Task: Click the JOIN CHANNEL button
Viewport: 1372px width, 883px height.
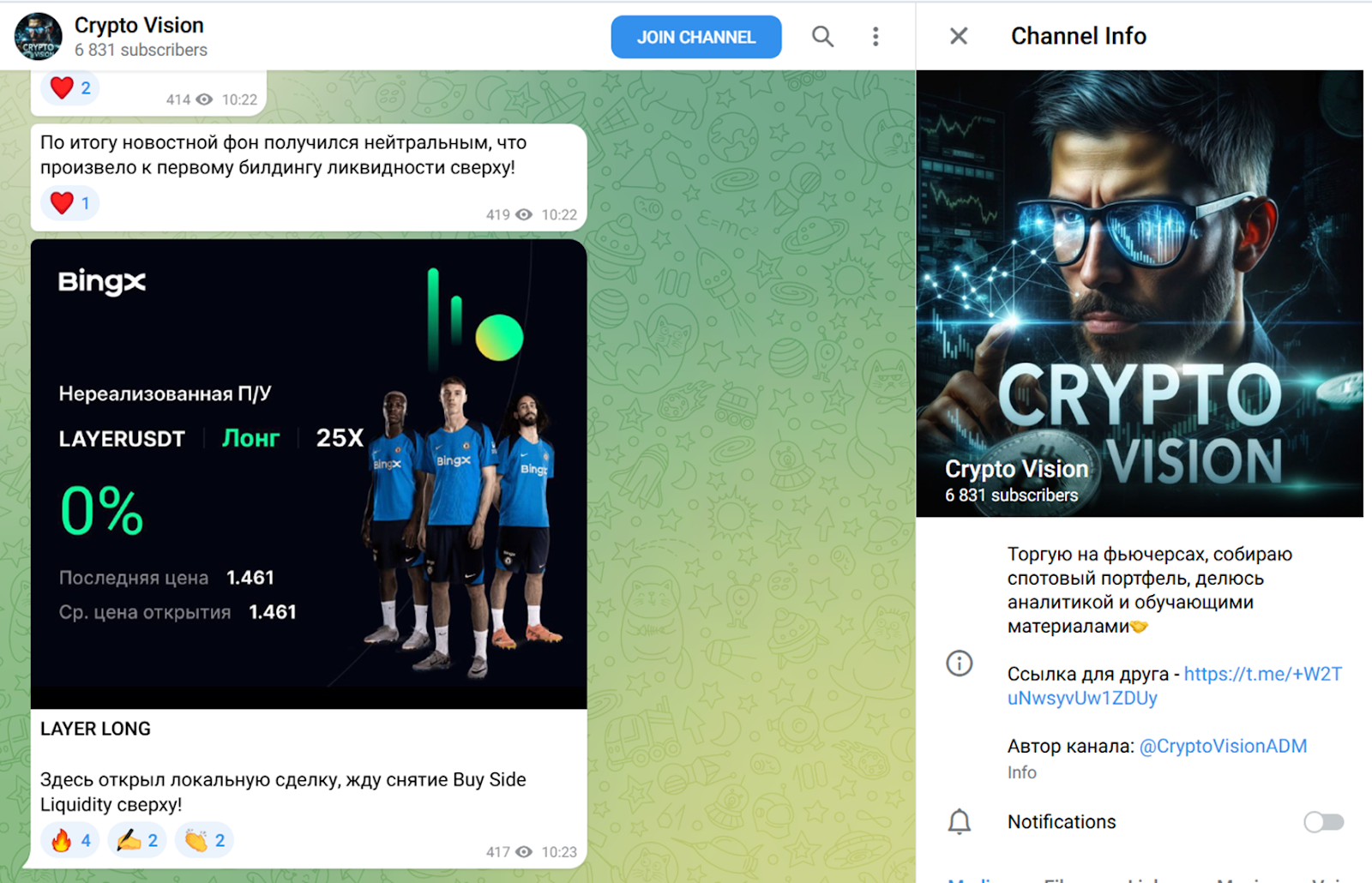Action: [696, 37]
